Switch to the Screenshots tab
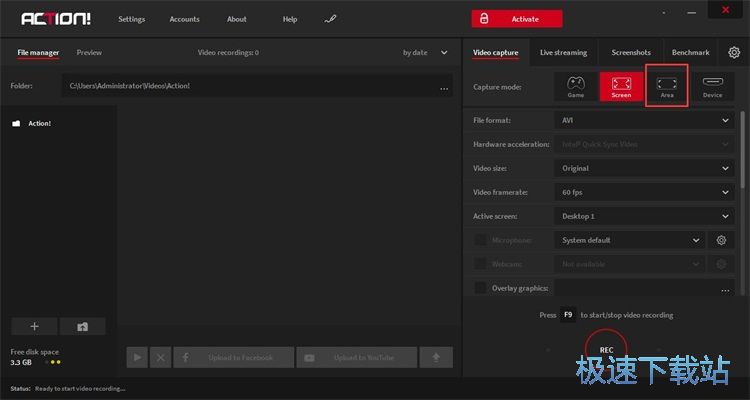This screenshot has height=400, width=750. [631, 53]
